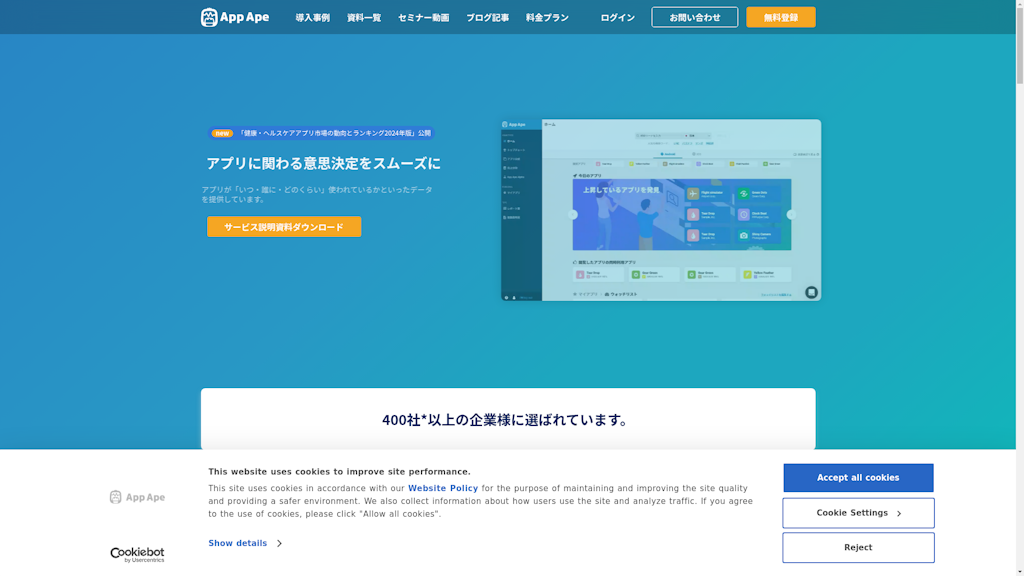Open Cookie Settings options
This screenshot has height=576, width=1024.
pos(858,513)
